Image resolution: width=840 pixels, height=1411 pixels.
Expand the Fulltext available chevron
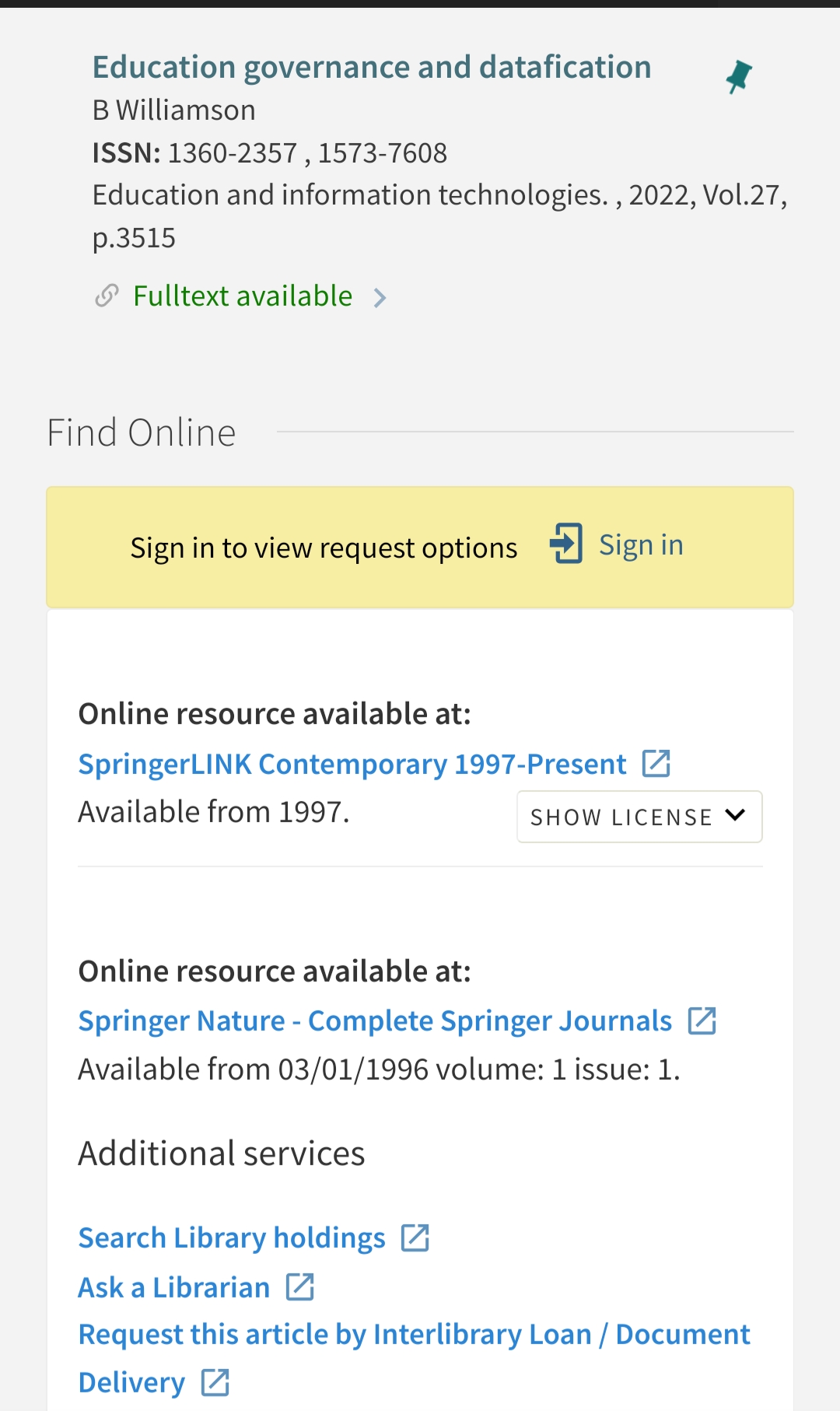tap(380, 298)
